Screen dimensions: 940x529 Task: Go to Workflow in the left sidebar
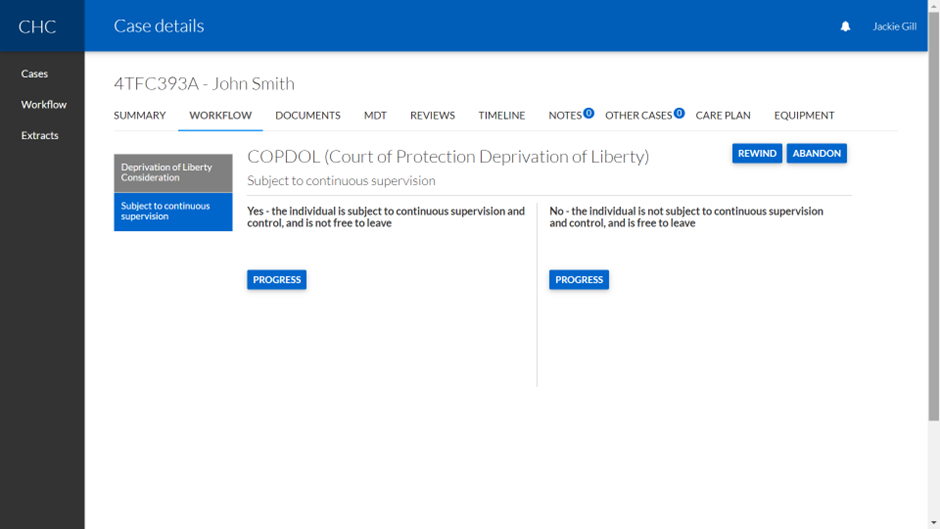coord(44,105)
